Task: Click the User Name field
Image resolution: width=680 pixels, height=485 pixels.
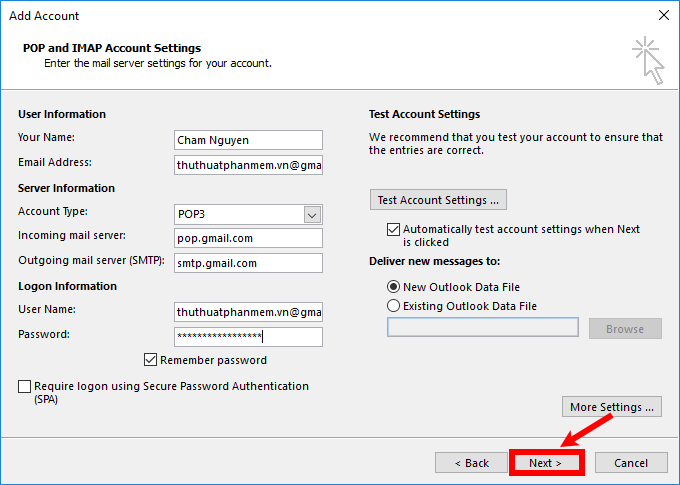Action: [x=248, y=312]
